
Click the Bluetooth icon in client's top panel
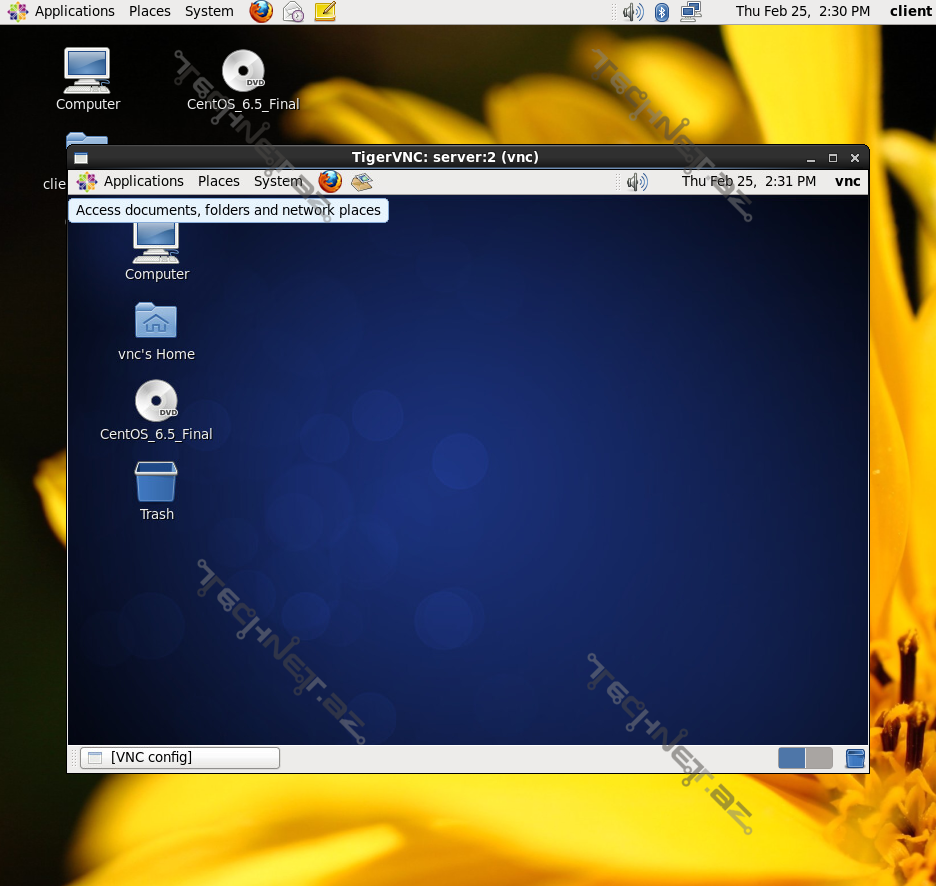pos(661,12)
